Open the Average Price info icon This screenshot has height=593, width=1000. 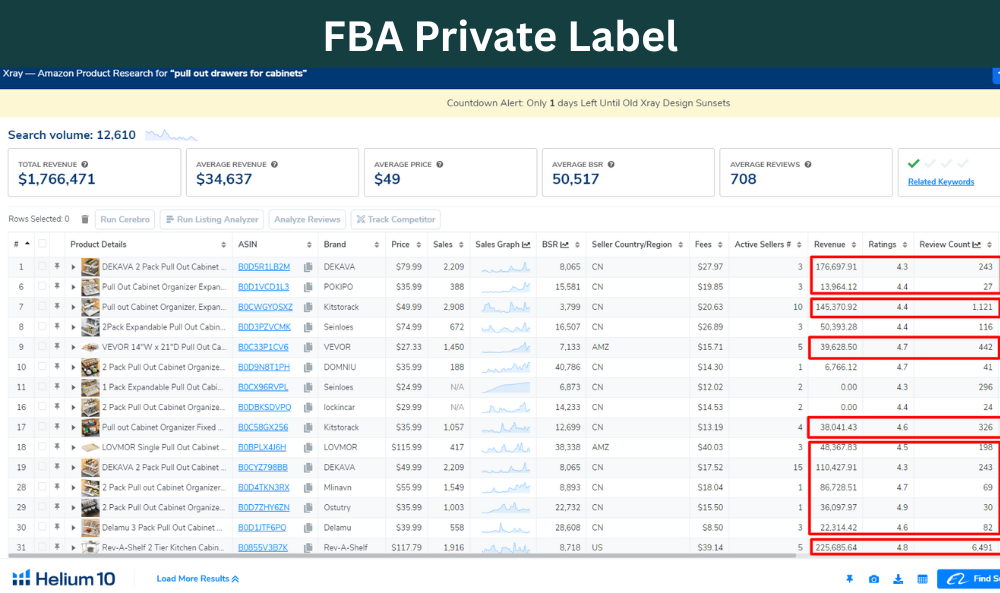[x=439, y=165]
